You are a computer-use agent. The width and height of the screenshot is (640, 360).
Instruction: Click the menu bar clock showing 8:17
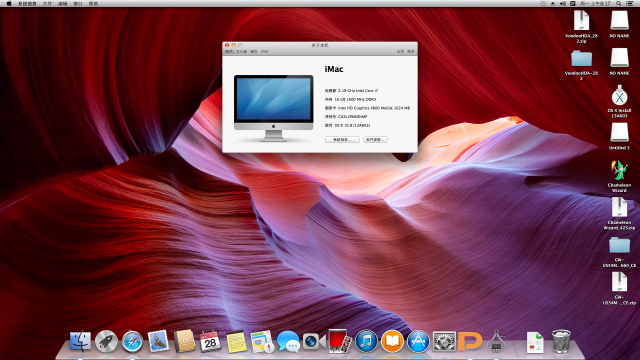(595, 3)
